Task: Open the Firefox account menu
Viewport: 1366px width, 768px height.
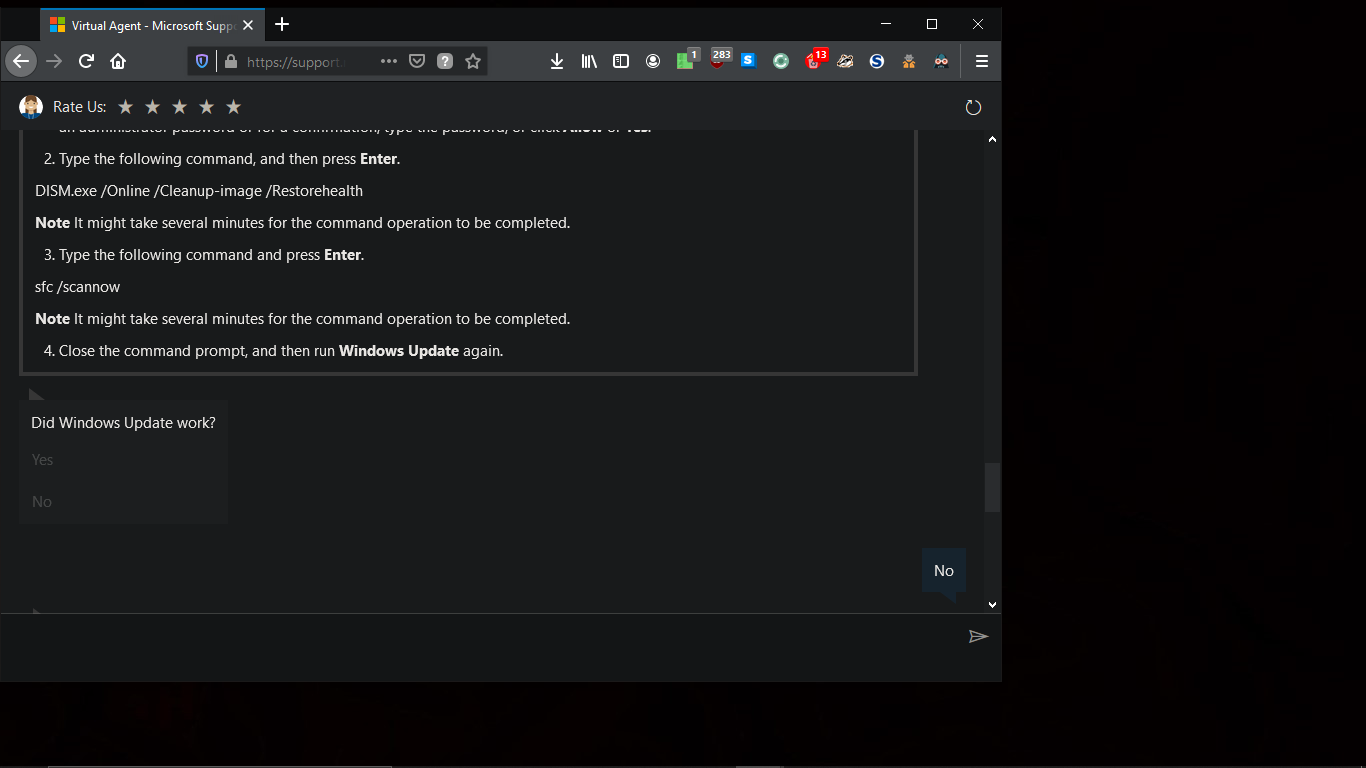Action: (x=653, y=61)
